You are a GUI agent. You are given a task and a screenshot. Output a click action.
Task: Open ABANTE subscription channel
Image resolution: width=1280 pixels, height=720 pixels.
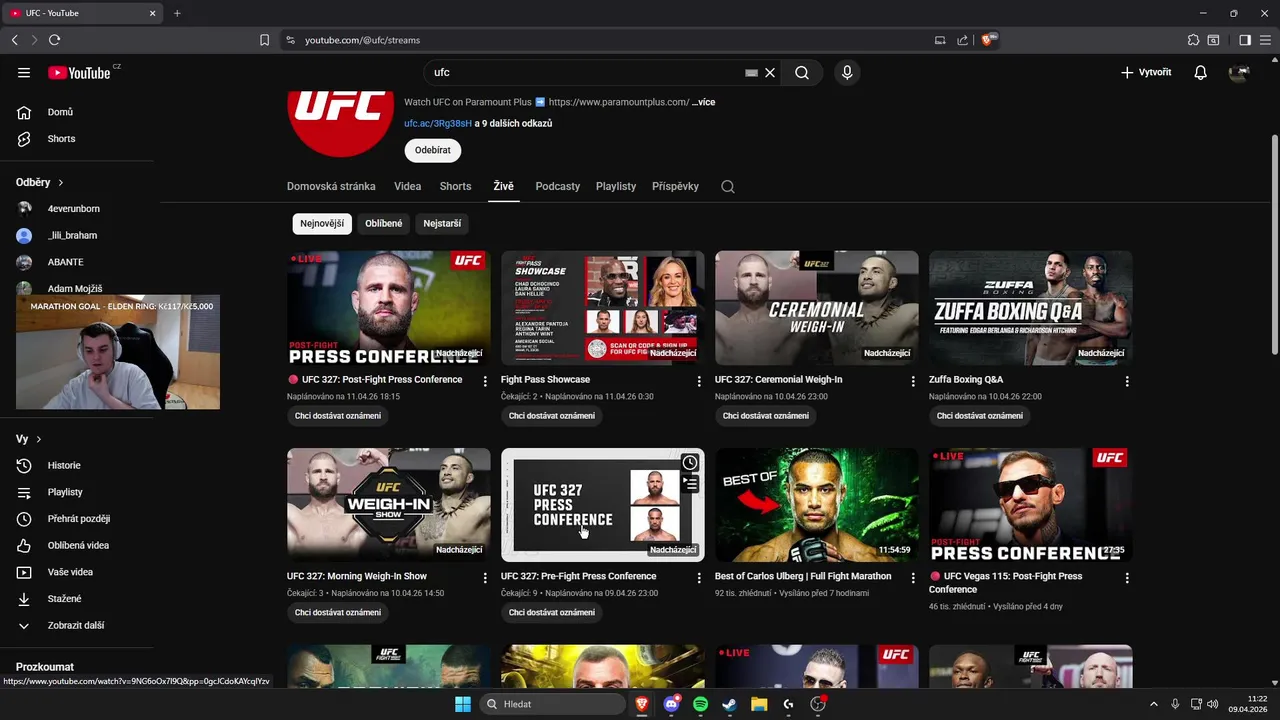coord(66,262)
